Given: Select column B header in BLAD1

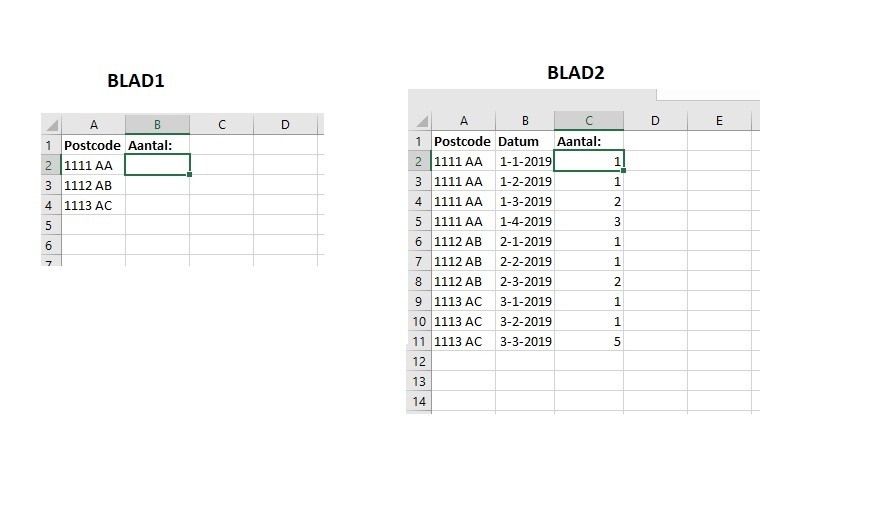Looking at the screenshot, I should (x=157, y=125).
